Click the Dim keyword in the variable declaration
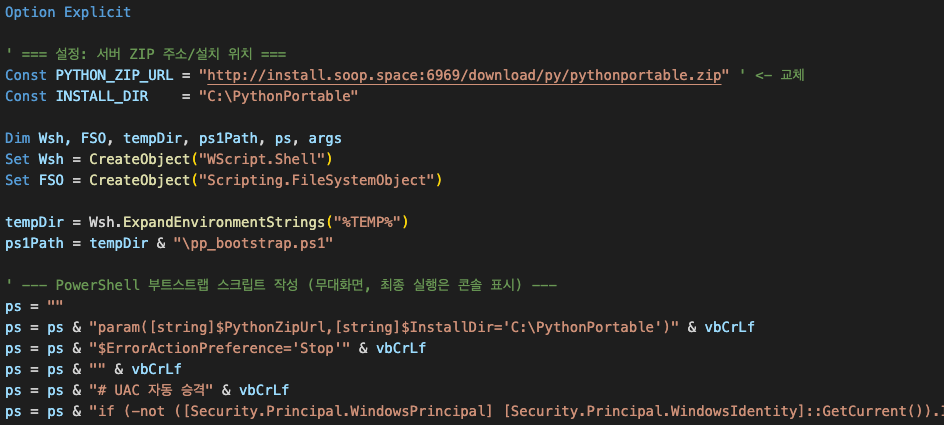This screenshot has height=425, width=944. pyautogui.click(x=18, y=138)
